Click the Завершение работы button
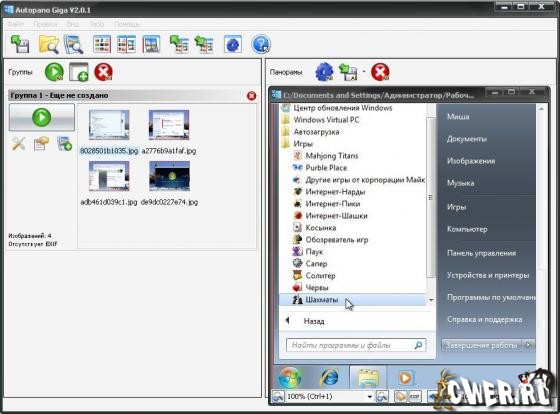This screenshot has height=414, width=560. [481, 345]
